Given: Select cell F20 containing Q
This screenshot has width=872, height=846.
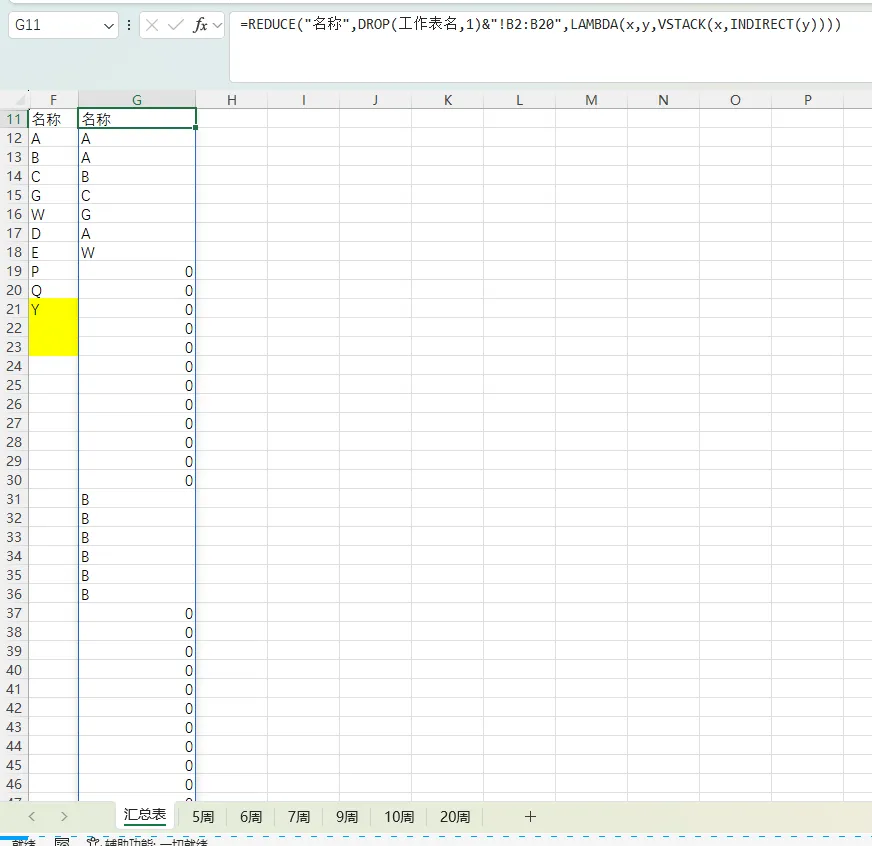Looking at the screenshot, I should coord(53,290).
